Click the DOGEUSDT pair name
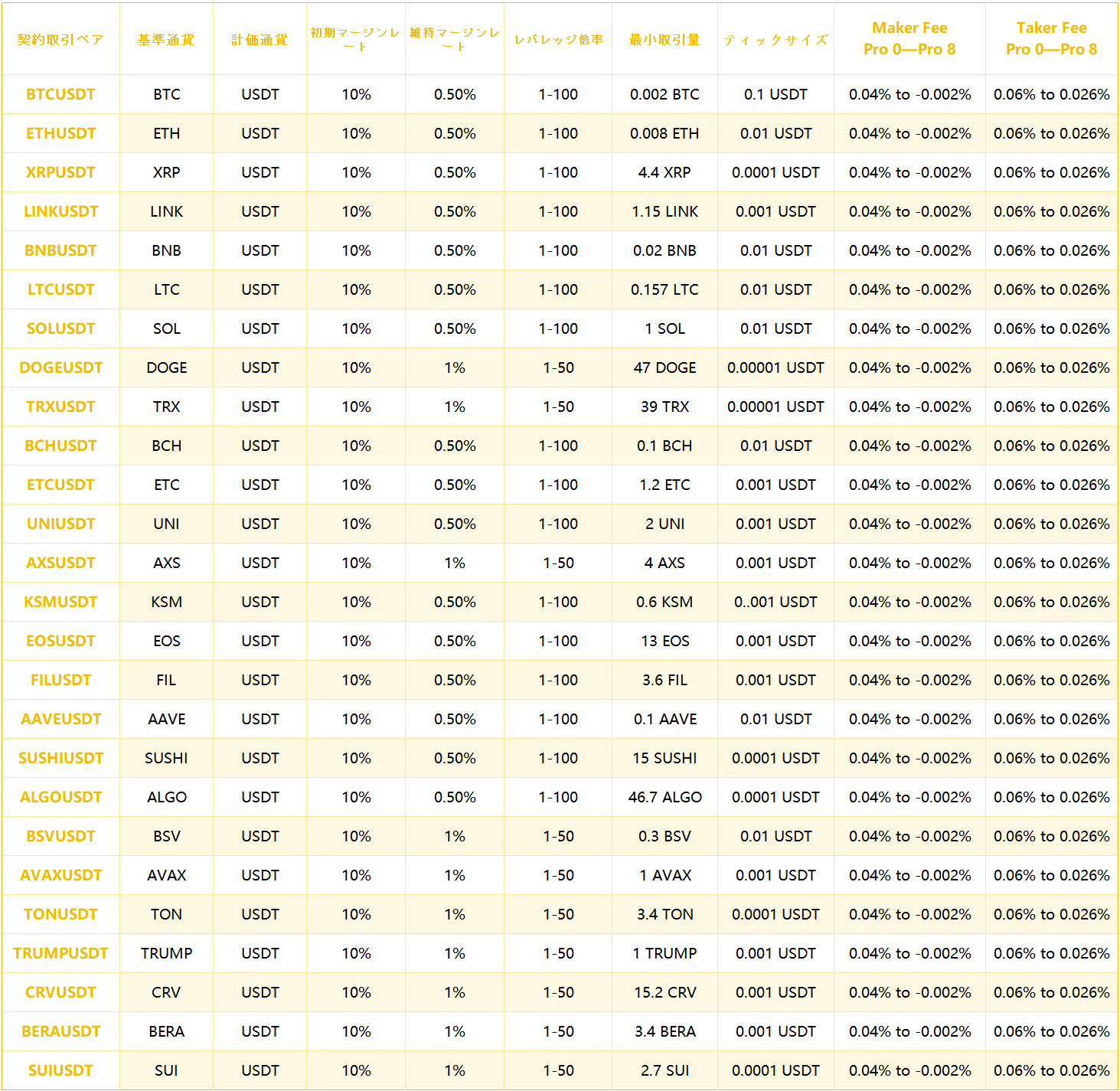 (x=60, y=367)
